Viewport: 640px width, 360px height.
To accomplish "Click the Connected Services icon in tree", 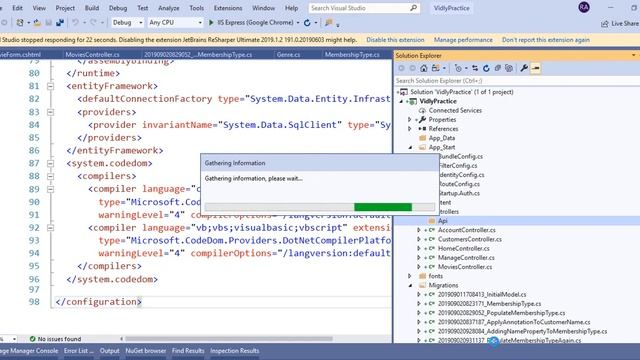I will pyautogui.click(x=422, y=110).
